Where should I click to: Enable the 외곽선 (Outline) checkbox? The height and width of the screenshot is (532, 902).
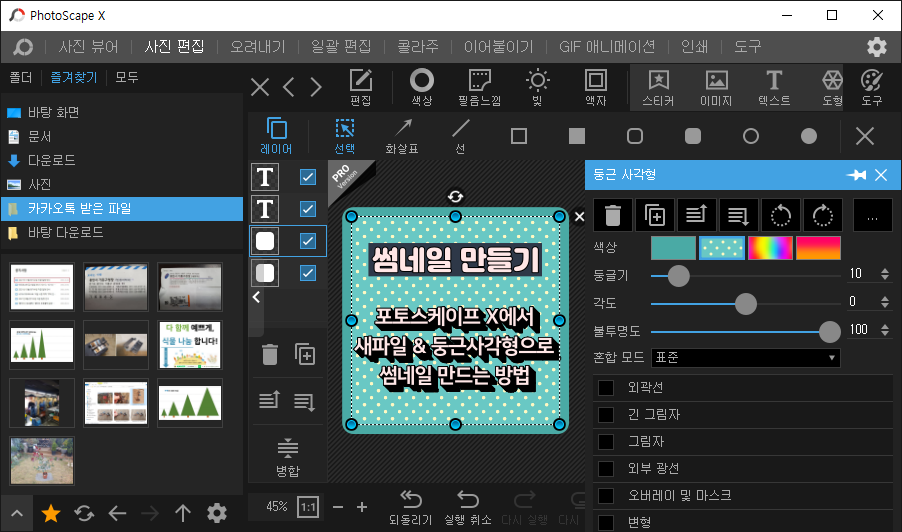606,388
